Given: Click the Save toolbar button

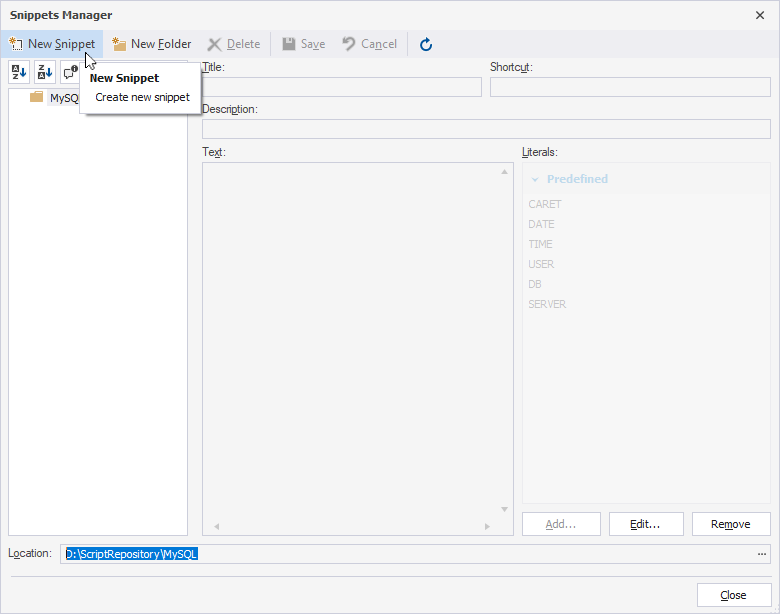Looking at the screenshot, I should tap(303, 44).
